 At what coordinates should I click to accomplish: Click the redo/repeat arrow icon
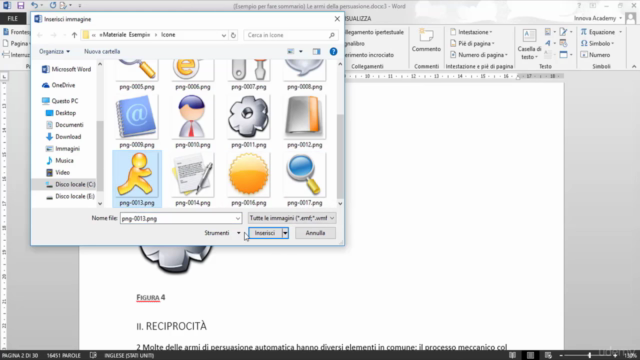(53, 6)
